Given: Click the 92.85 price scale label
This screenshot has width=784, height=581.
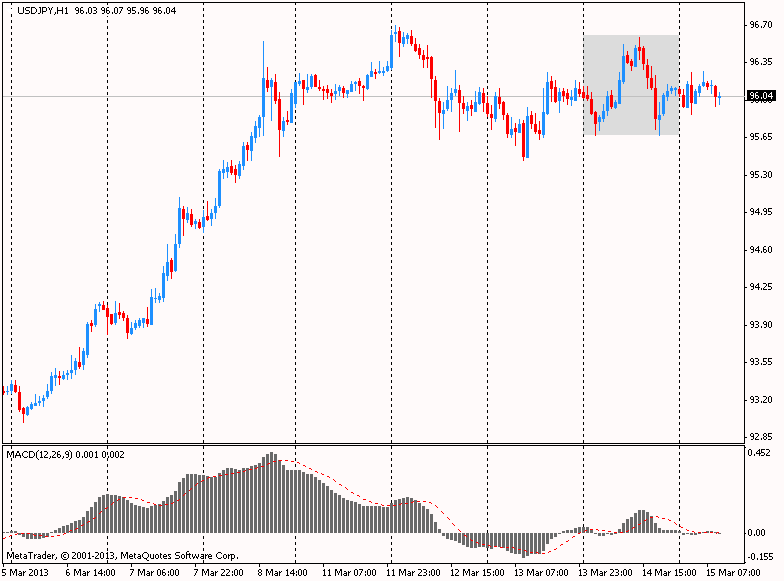Looking at the screenshot, I should (760, 436).
